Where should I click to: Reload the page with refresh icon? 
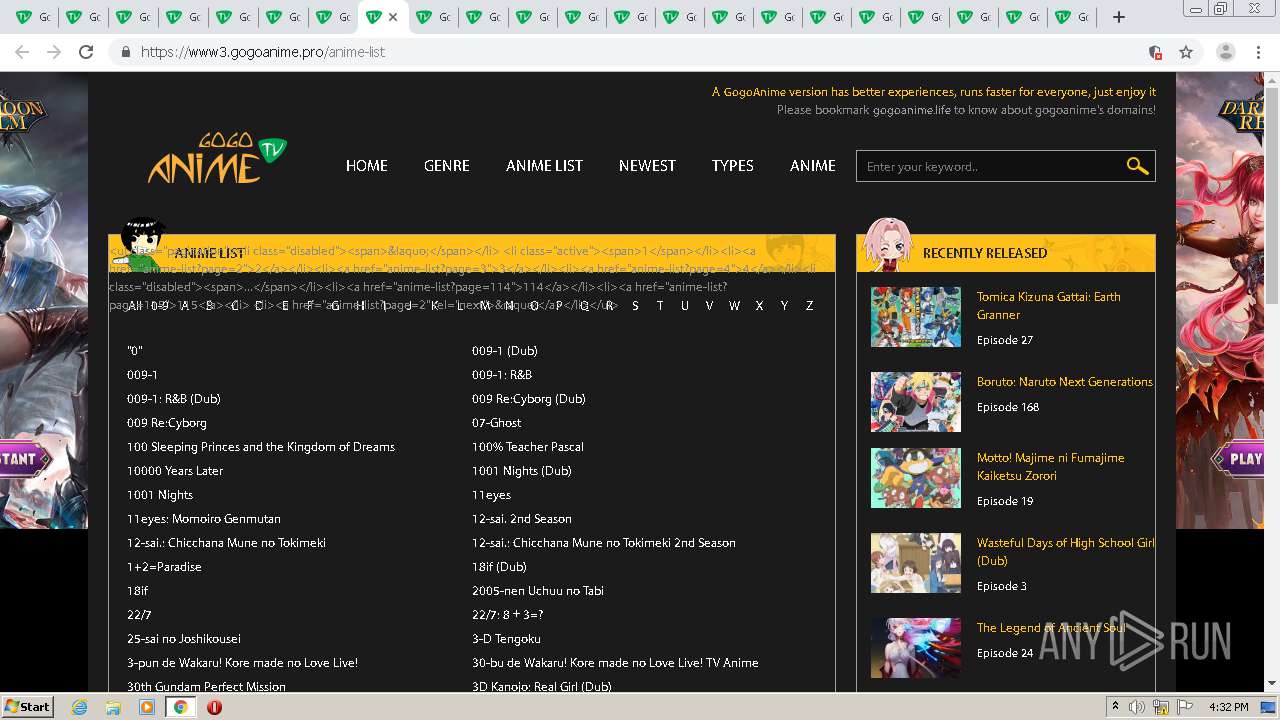coord(86,52)
